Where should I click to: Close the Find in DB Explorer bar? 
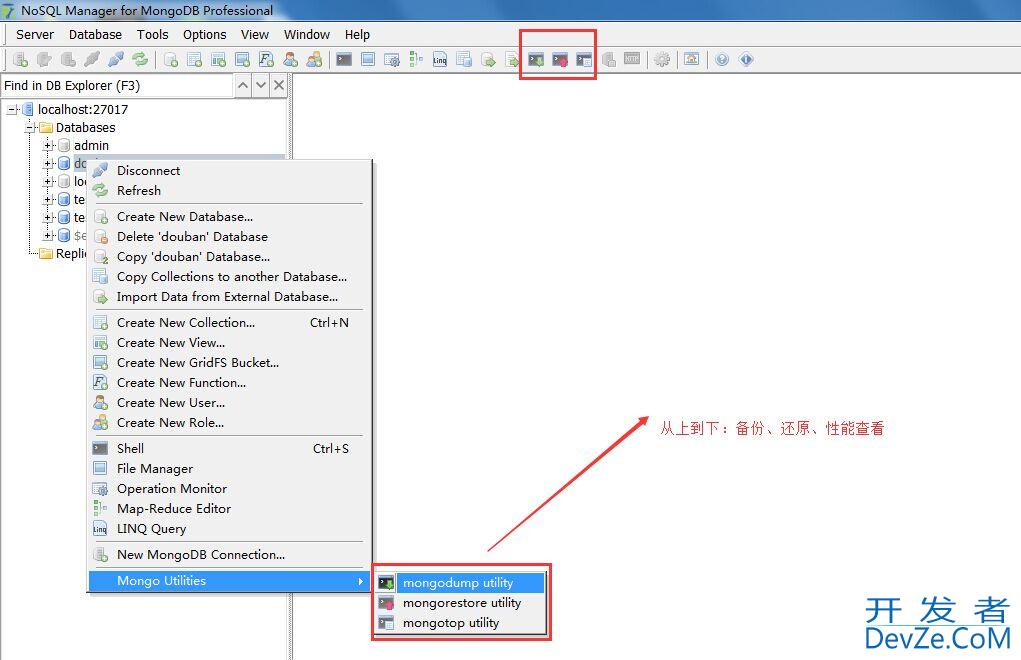tap(279, 85)
